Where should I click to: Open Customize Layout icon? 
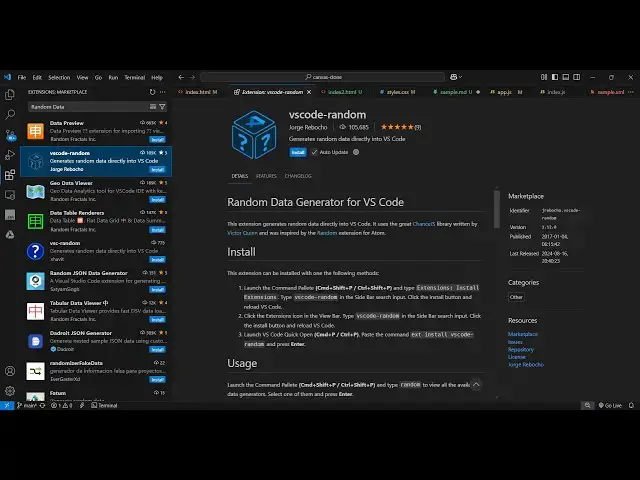(x=544, y=77)
